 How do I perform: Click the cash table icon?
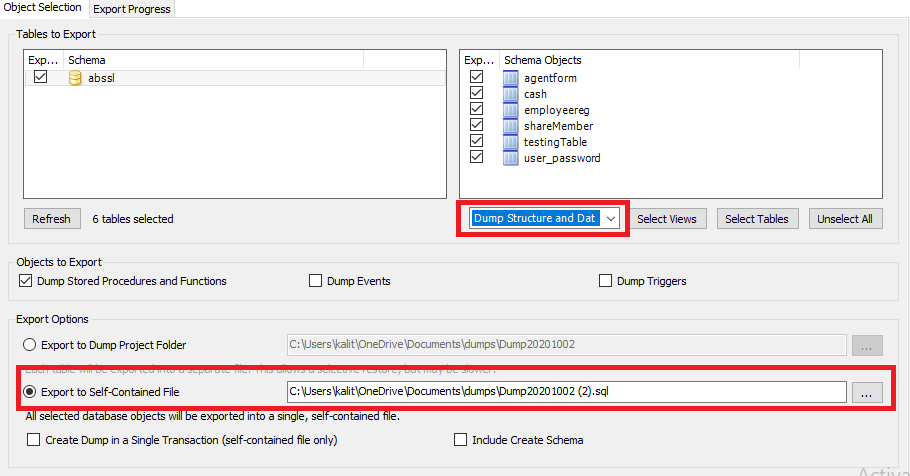pos(510,94)
